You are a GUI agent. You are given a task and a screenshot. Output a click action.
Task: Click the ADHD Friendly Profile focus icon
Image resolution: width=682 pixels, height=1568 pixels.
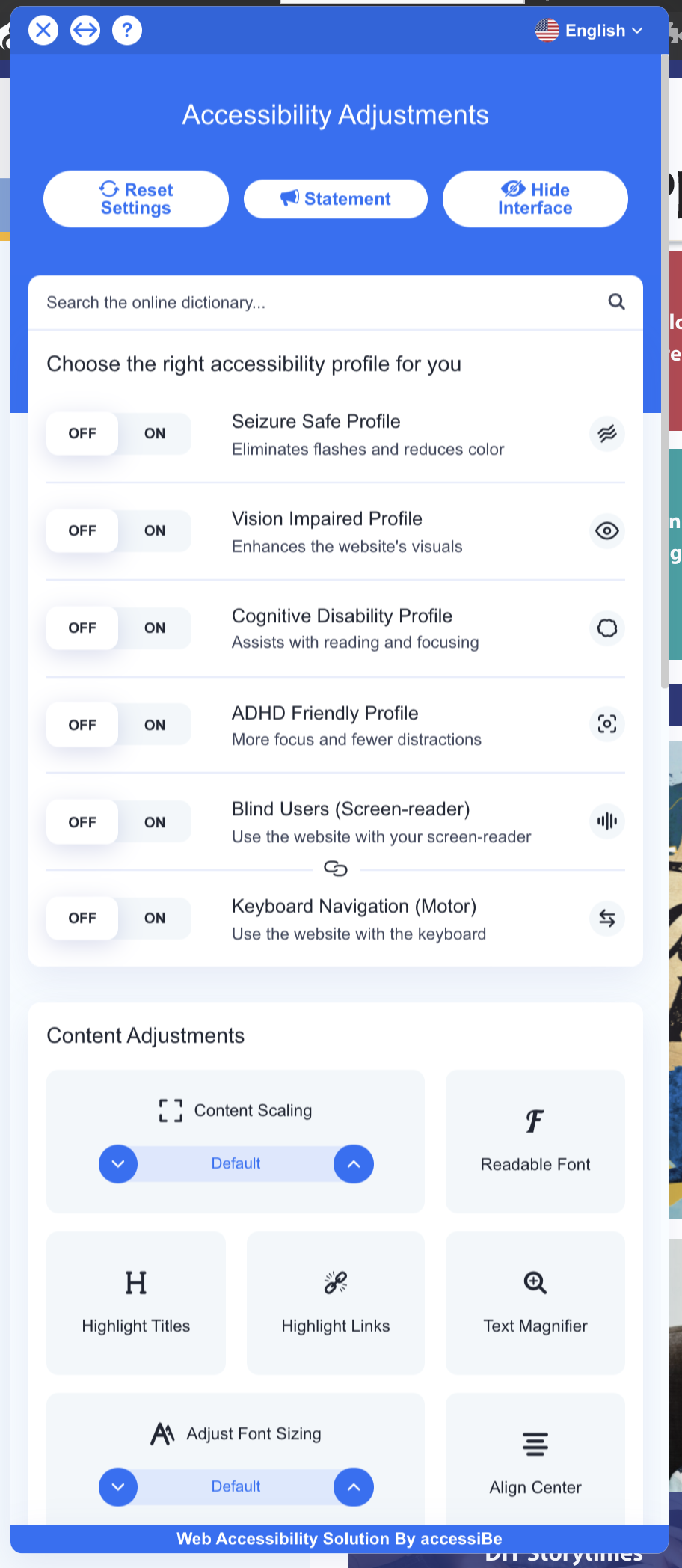coord(607,723)
